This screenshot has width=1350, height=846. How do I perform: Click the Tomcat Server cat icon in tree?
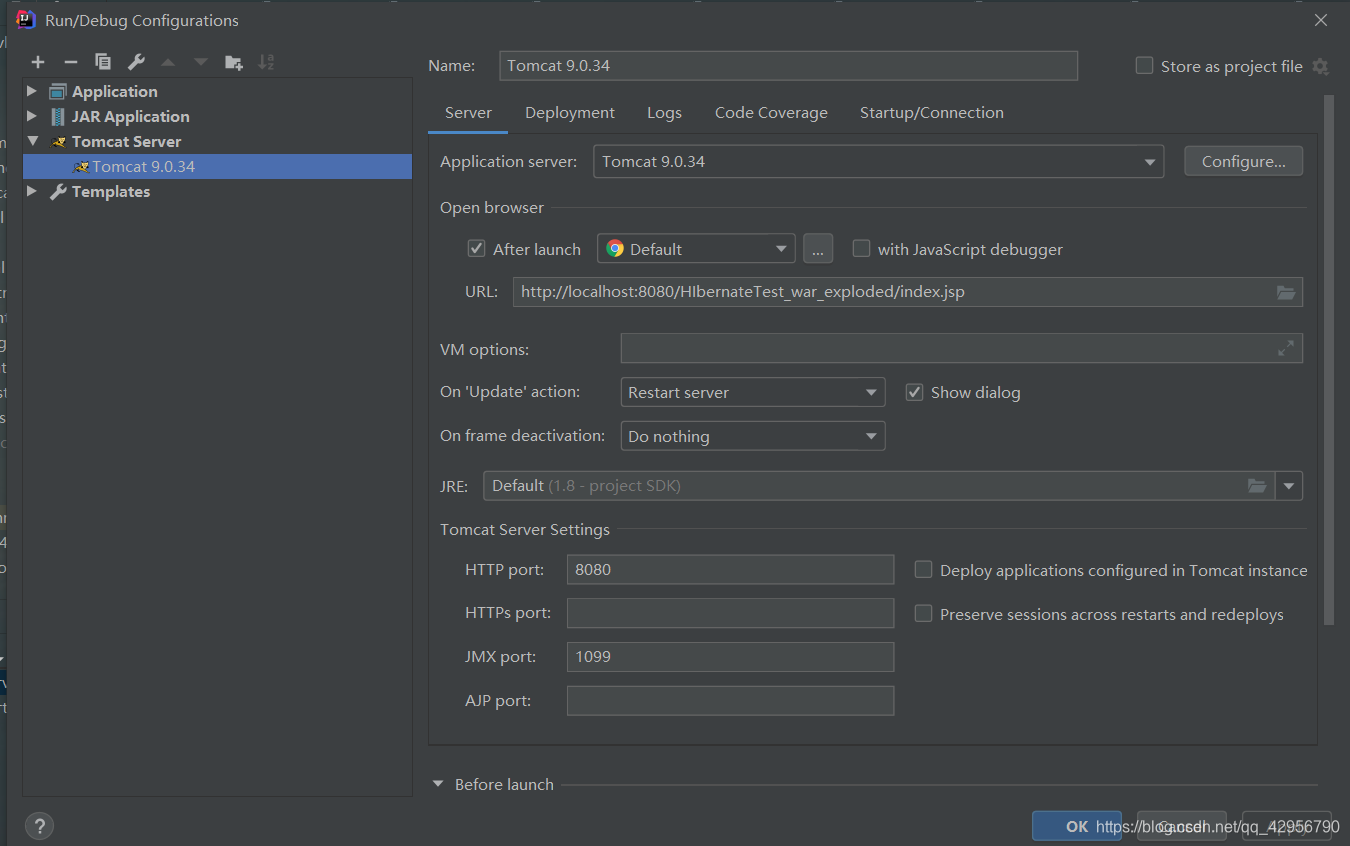pos(58,142)
